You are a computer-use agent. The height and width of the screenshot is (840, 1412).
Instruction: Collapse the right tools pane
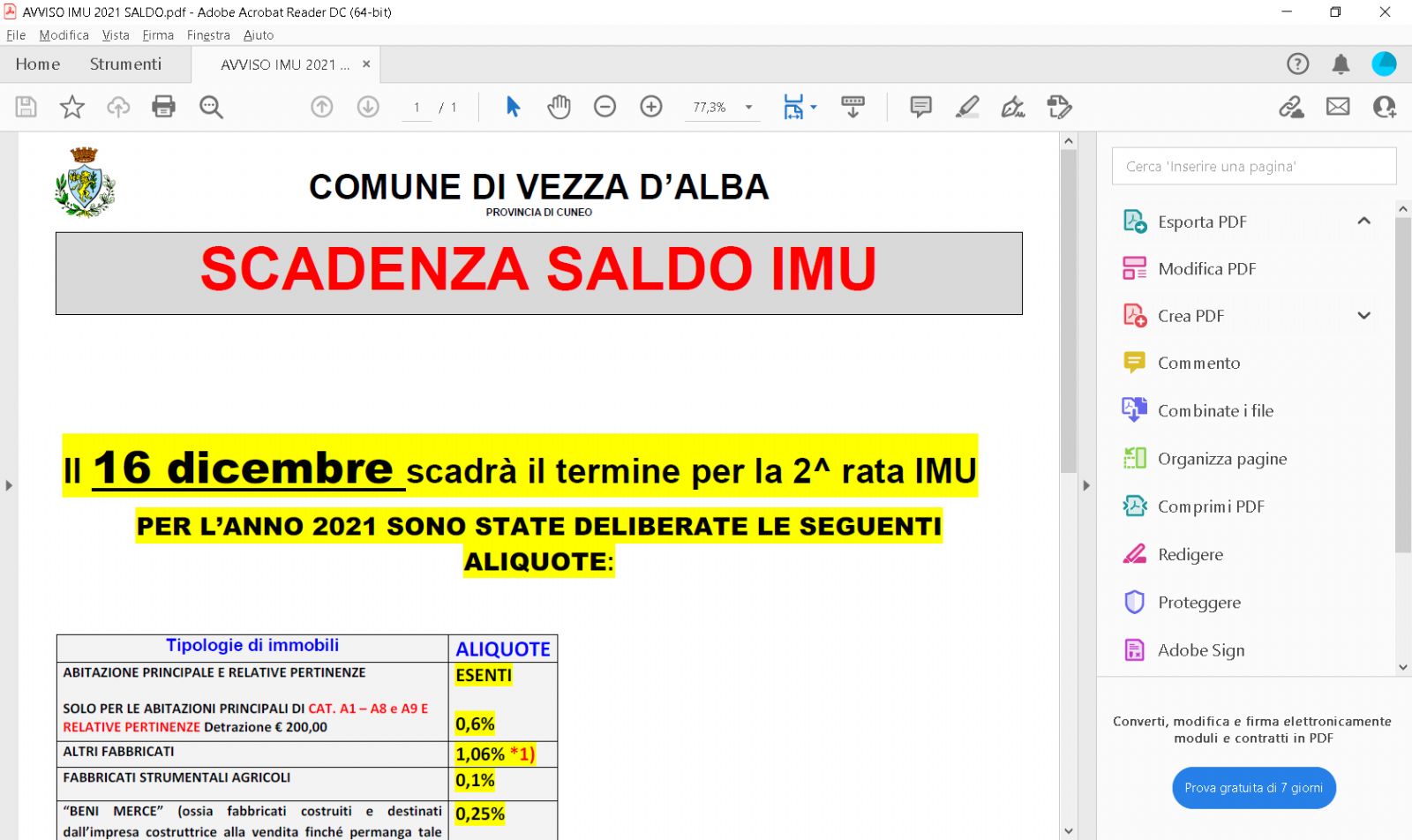pos(1086,485)
